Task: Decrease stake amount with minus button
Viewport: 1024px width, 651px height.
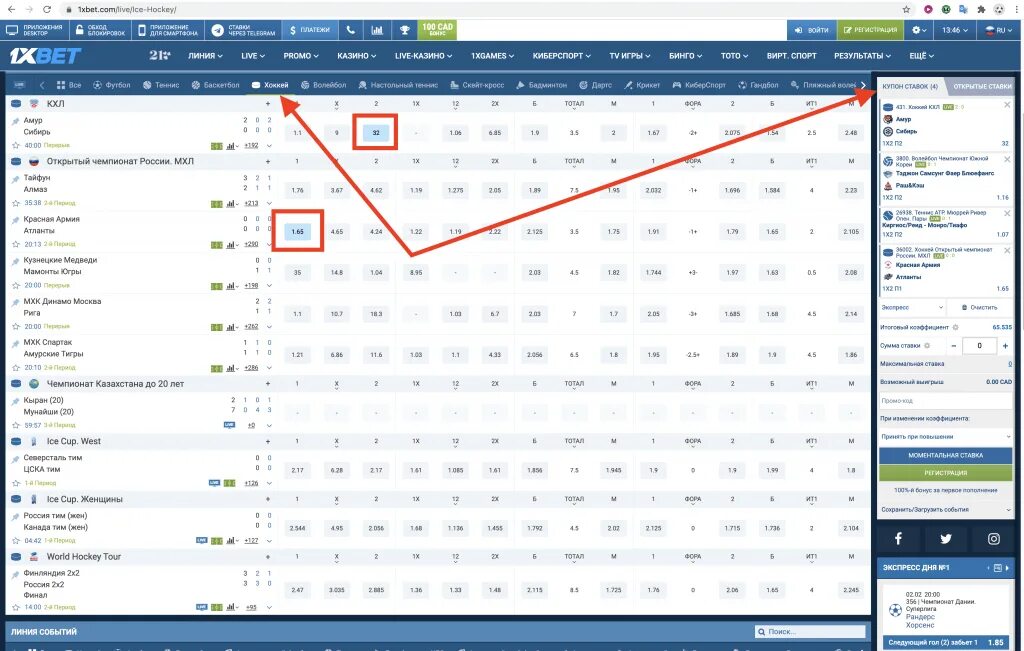Action: pos(953,345)
